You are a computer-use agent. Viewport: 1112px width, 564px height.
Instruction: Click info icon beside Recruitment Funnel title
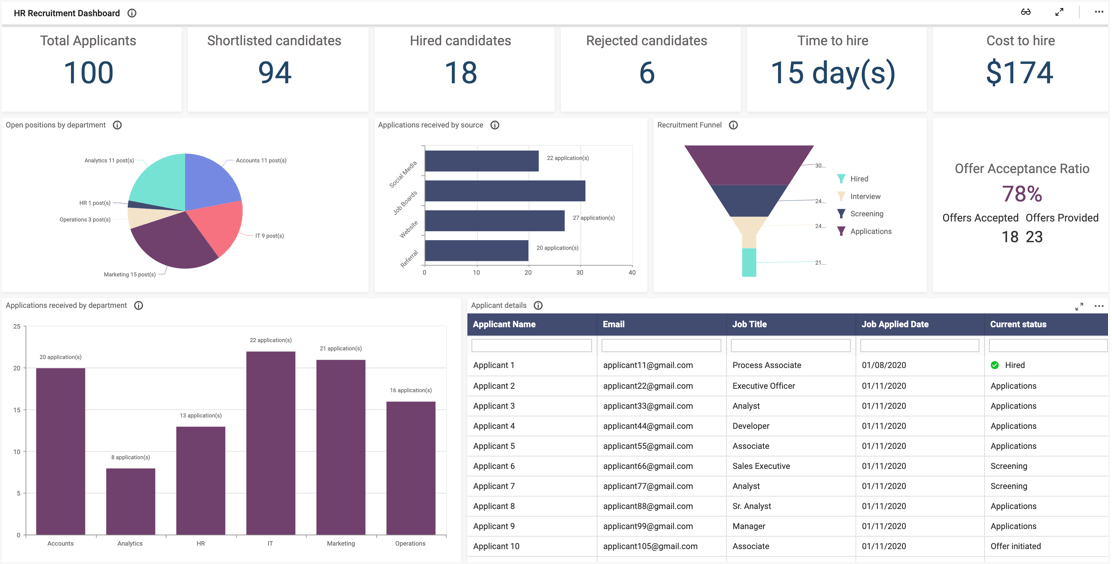pos(733,126)
